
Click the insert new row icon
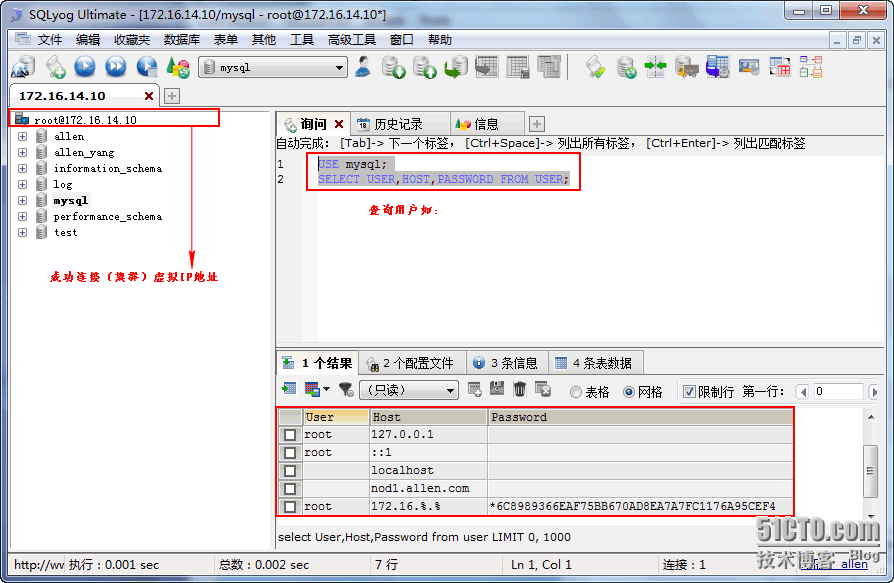click(474, 390)
